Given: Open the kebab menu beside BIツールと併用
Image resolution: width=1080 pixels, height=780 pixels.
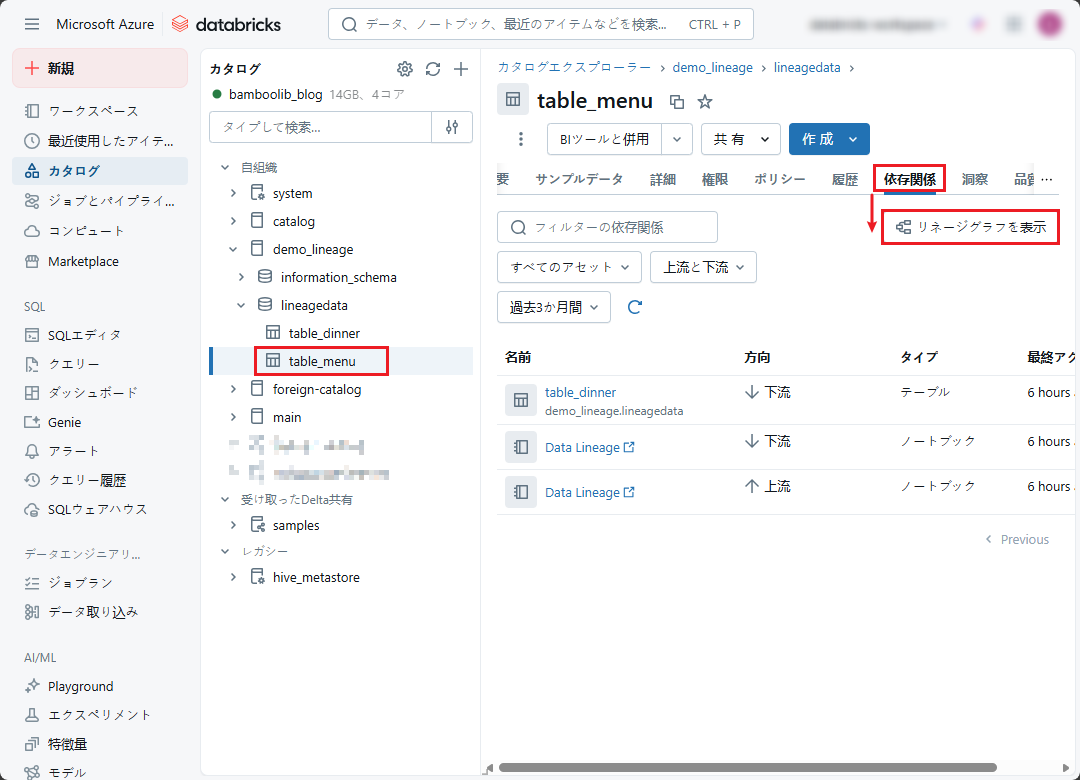Looking at the screenshot, I should click(520, 139).
